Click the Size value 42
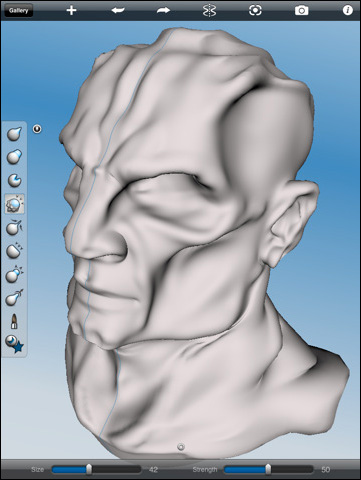The width and height of the screenshot is (361, 480). tap(153, 470)
